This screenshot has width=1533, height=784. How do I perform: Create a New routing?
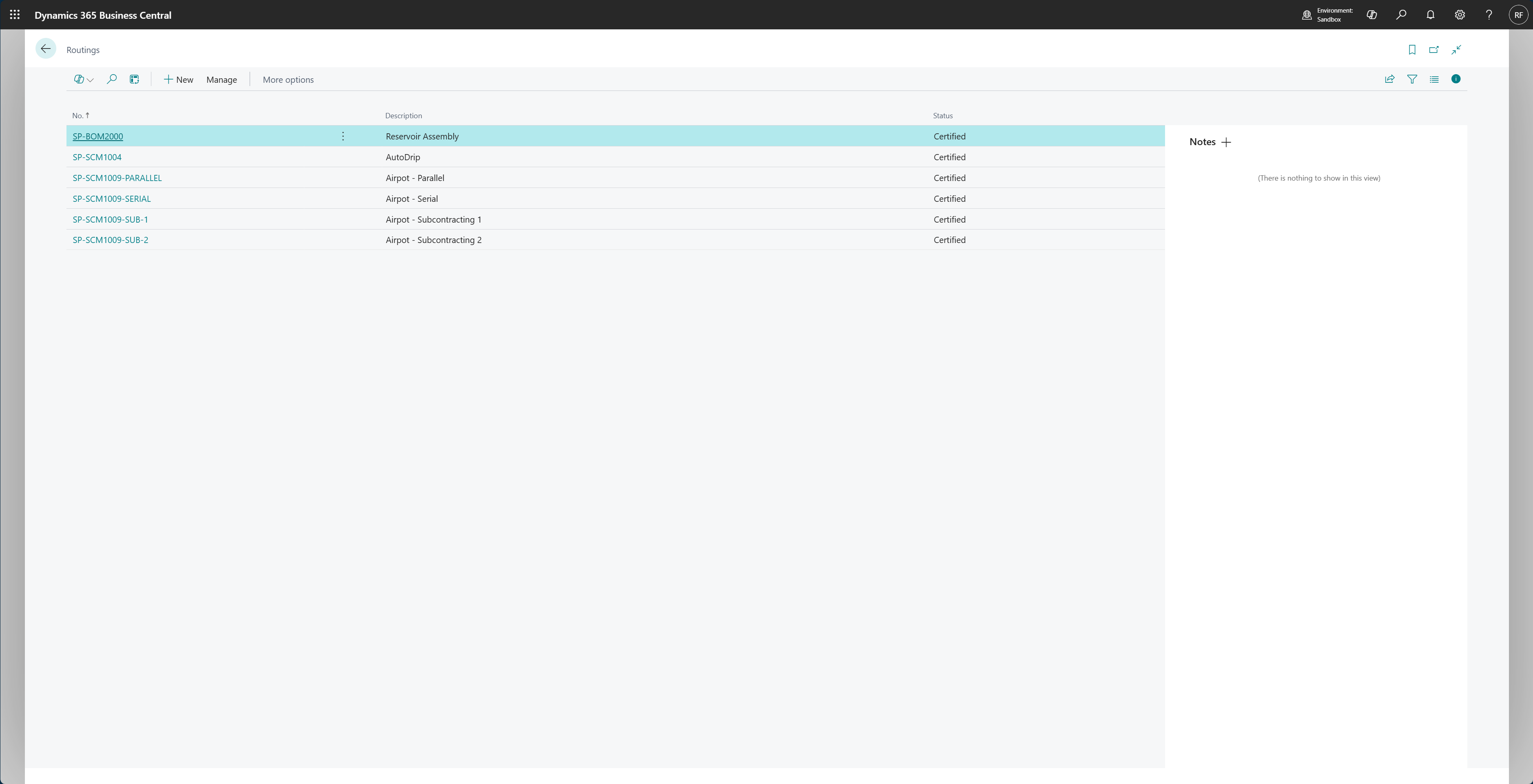tap(179, 79)
